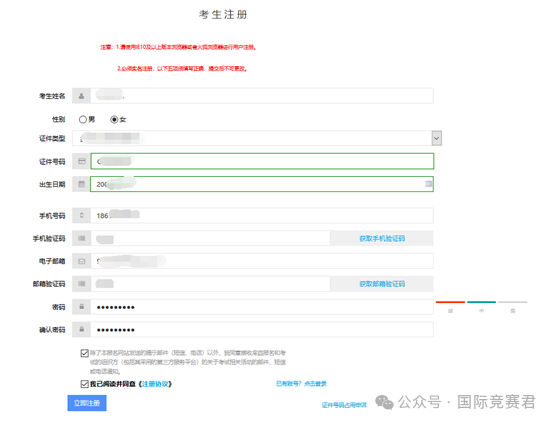
Task: Click into the 手机验证码 input field
Action: click(211, 238)
